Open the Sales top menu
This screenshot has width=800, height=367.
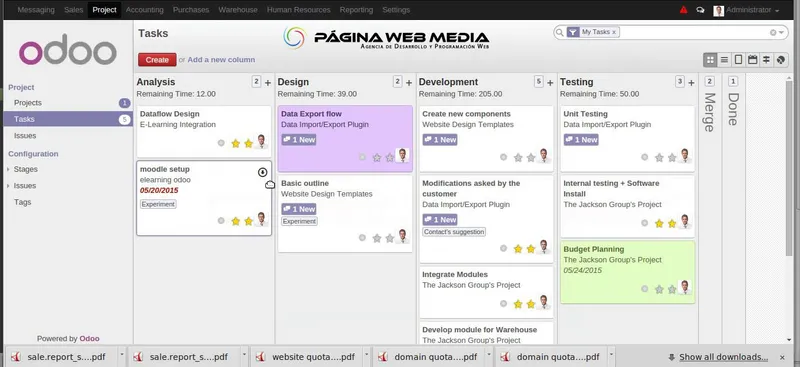point(73,10)
